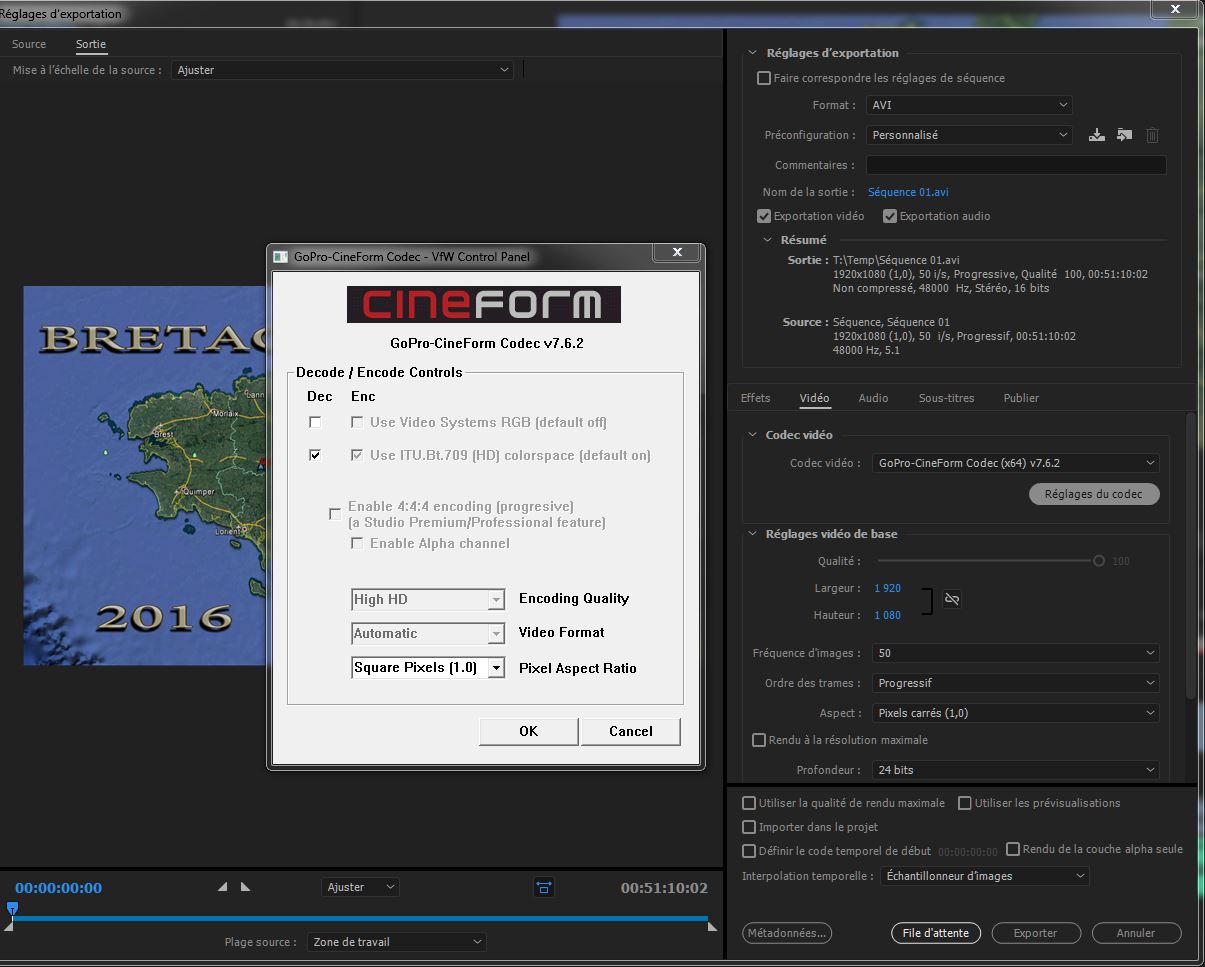Import a preset icon
The height and width of the screenshot is (967, 1205).
pyautogui.click(x=1124, y=135)
